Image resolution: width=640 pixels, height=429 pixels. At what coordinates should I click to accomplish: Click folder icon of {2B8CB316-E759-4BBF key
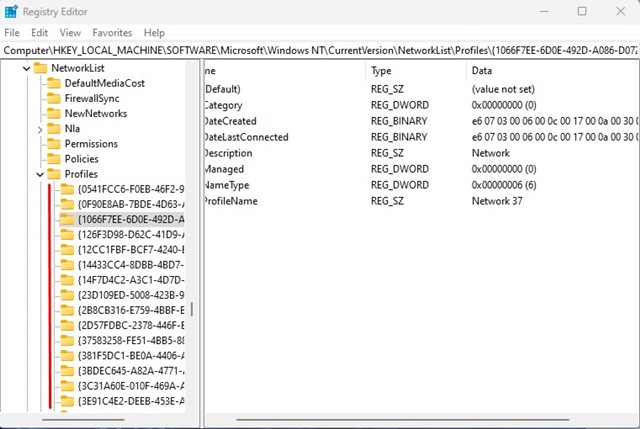(67, 310)
